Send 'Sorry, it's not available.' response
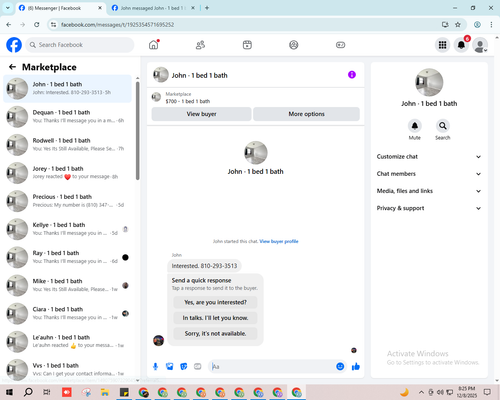This screenshot has width=500, height=400. (215, 333)
